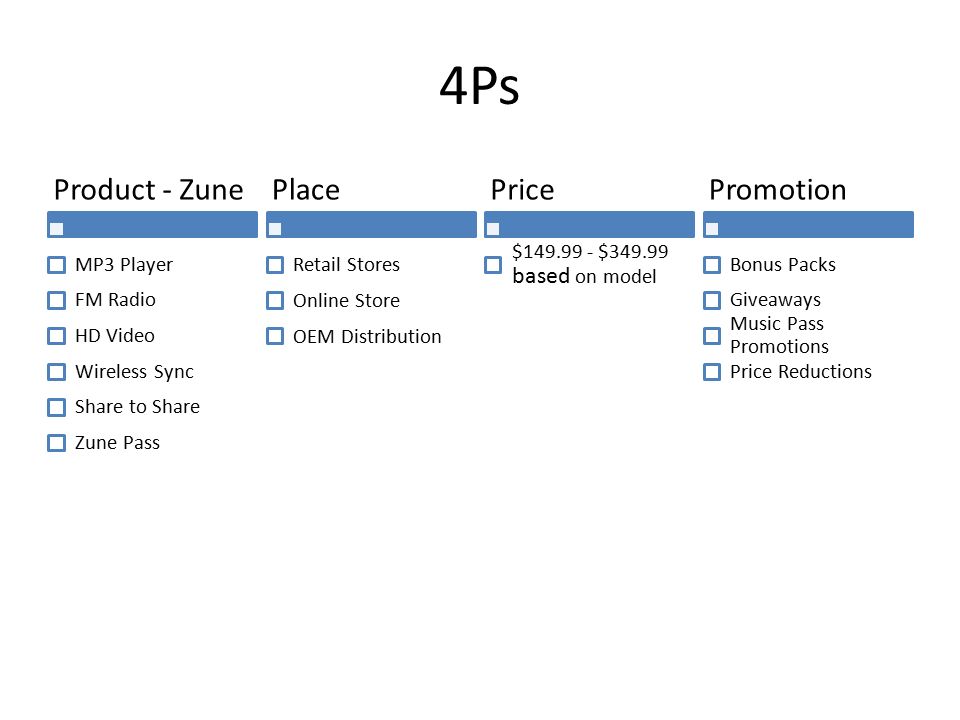Select the Place column heading
Screen dimensions: 960x720
[x=306, y=190]
